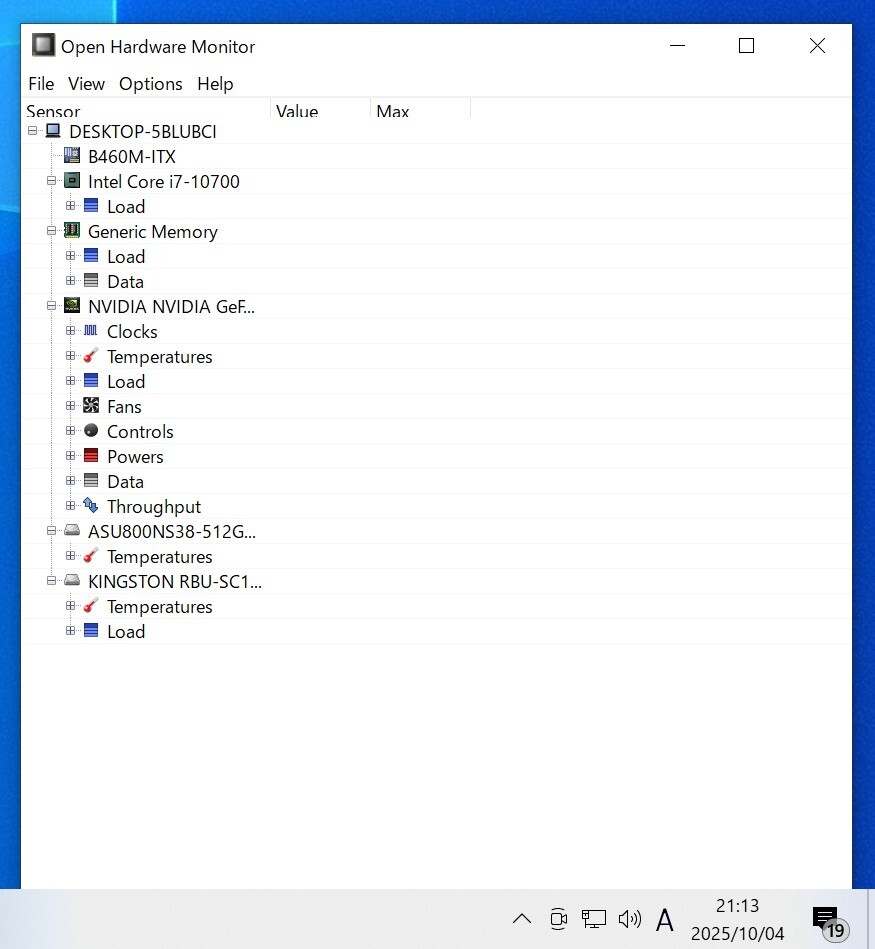The width and height of the screenshot is (875, 949).
Task: Collapse the NVIDIA GeForce node
Action: tap(51, 306)
